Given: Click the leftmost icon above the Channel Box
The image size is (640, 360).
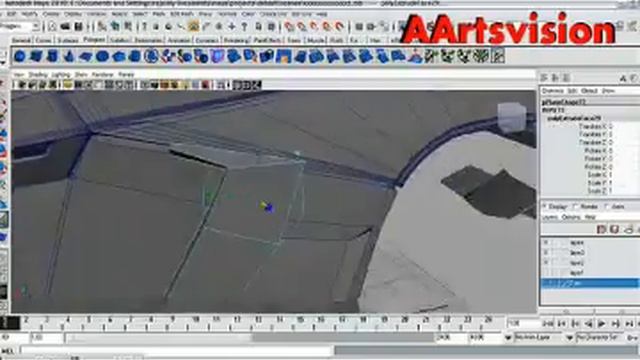Looking at the screenshot, I should pos(544,78).
